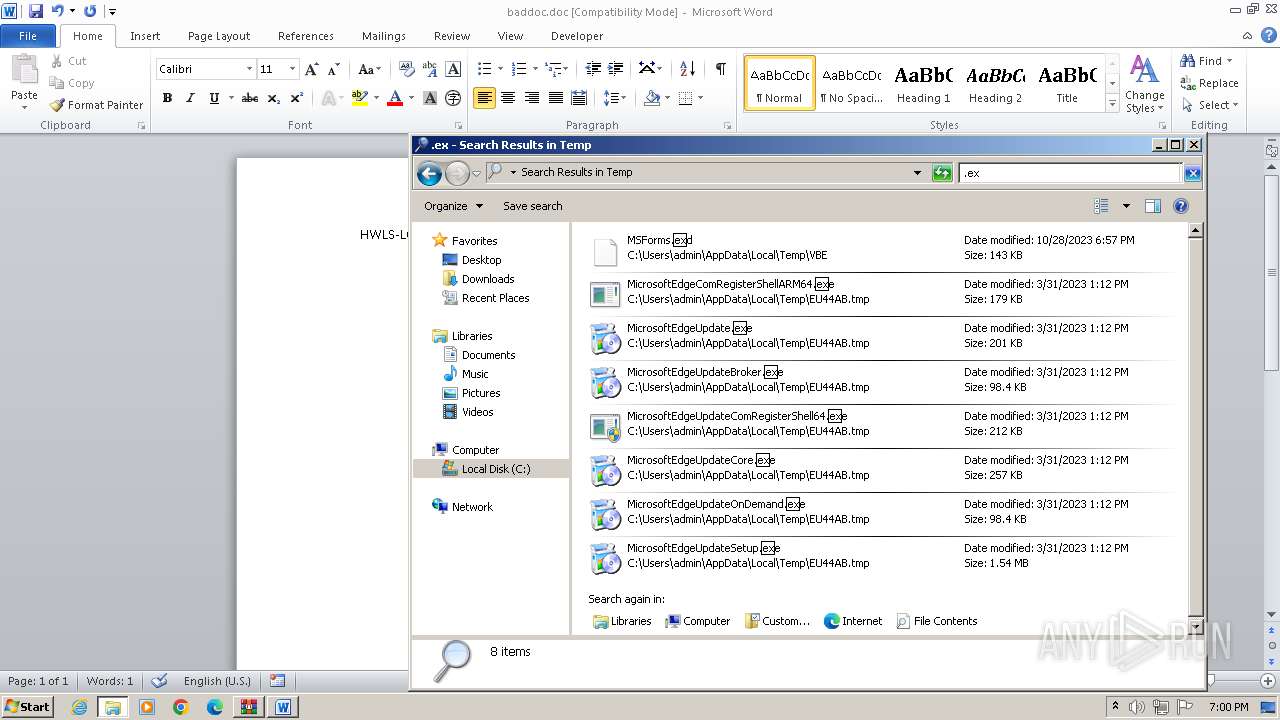Click the Font Color swatch button
The image size is (1280, 720).
click(x=395, y=98)
